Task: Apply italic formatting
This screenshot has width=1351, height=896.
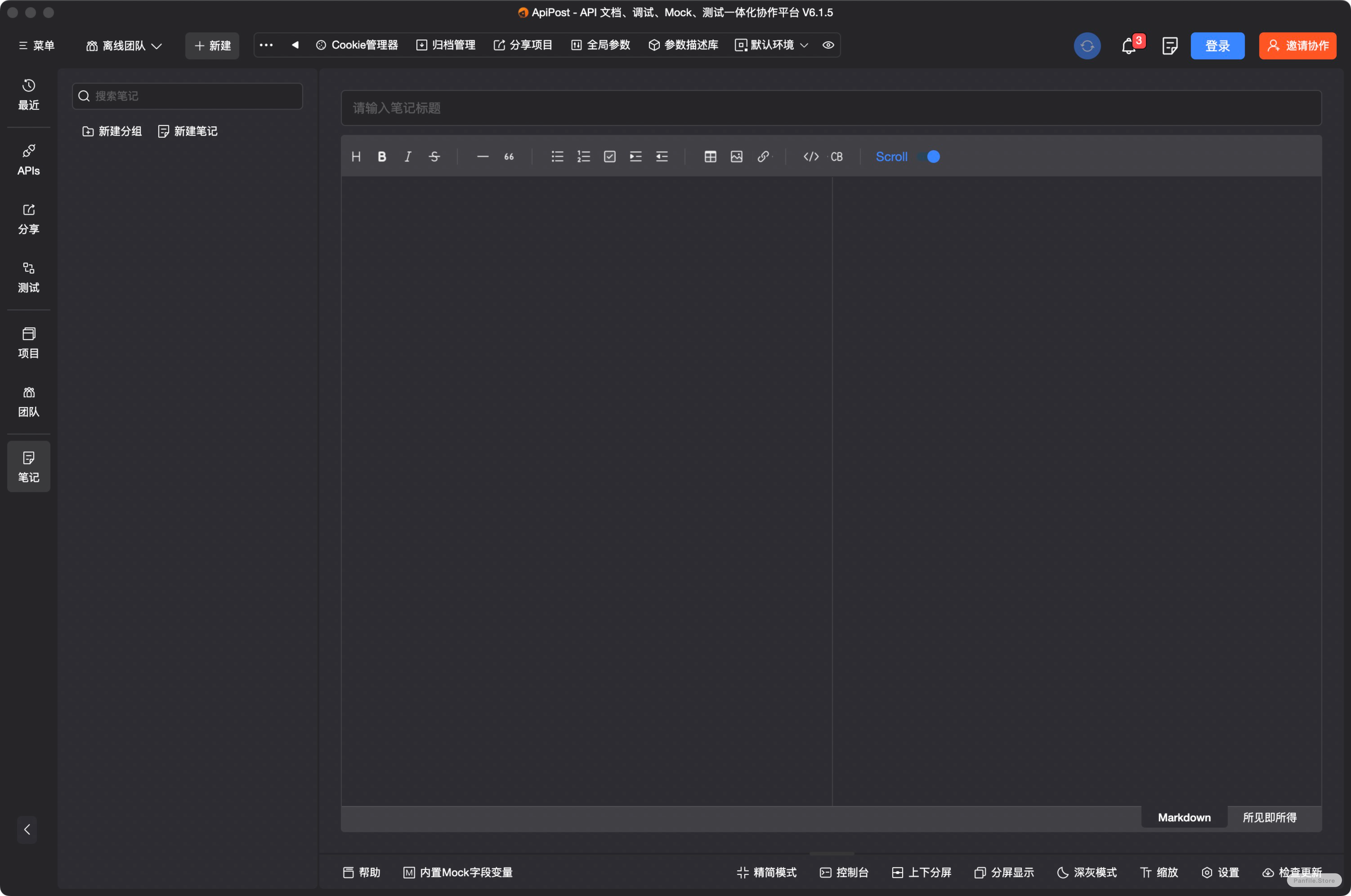Action: click(408, 157)
